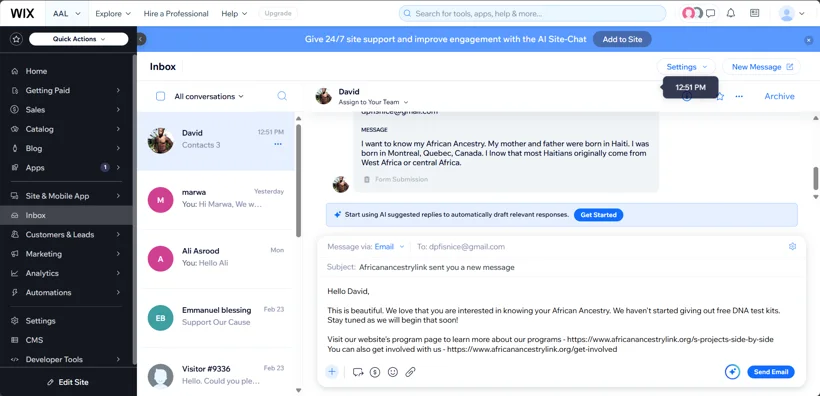Viewport: 820px width, 396px height.
Task: Open Developer Tools in sidebar
Action: click(67, 360)
